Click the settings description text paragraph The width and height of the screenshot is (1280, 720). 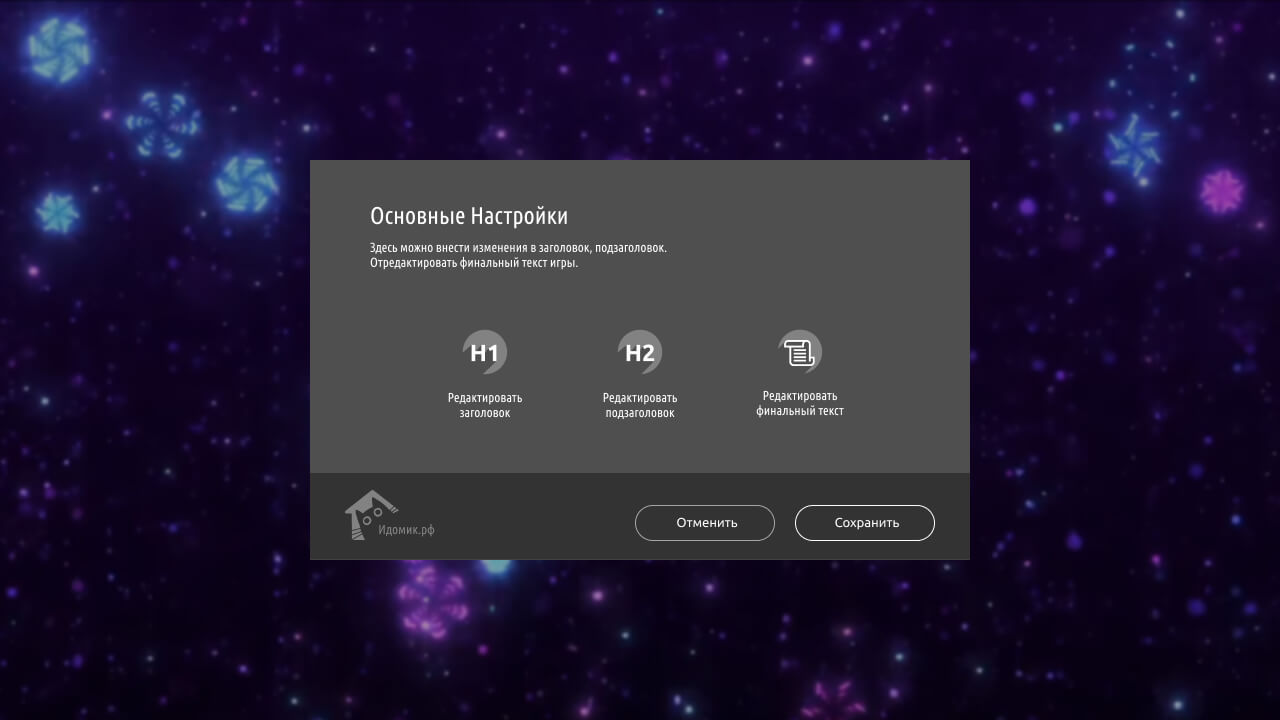pyautogui.click(x=518, y=252)
